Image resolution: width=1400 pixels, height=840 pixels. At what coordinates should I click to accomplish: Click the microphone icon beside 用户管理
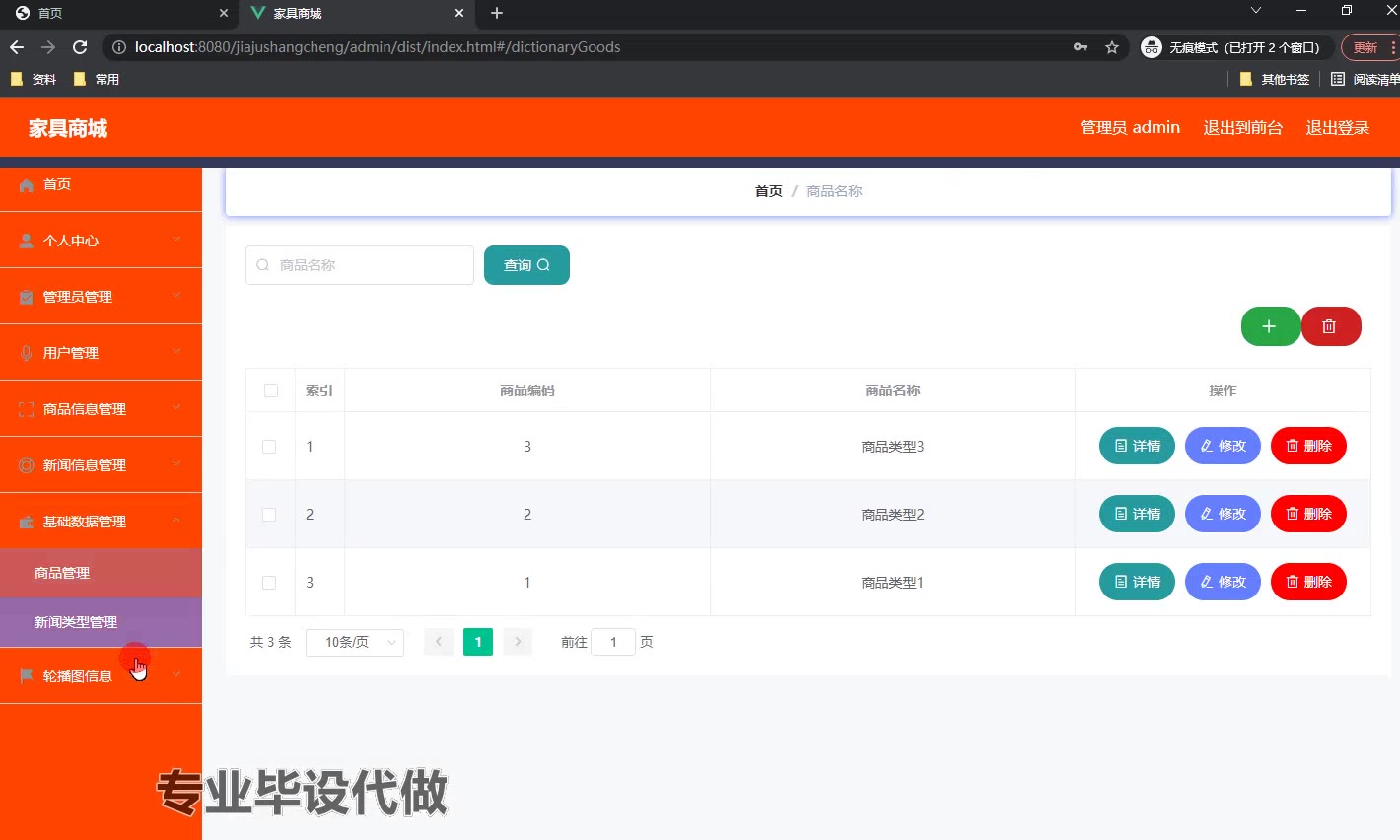click(x=27, y=353)
